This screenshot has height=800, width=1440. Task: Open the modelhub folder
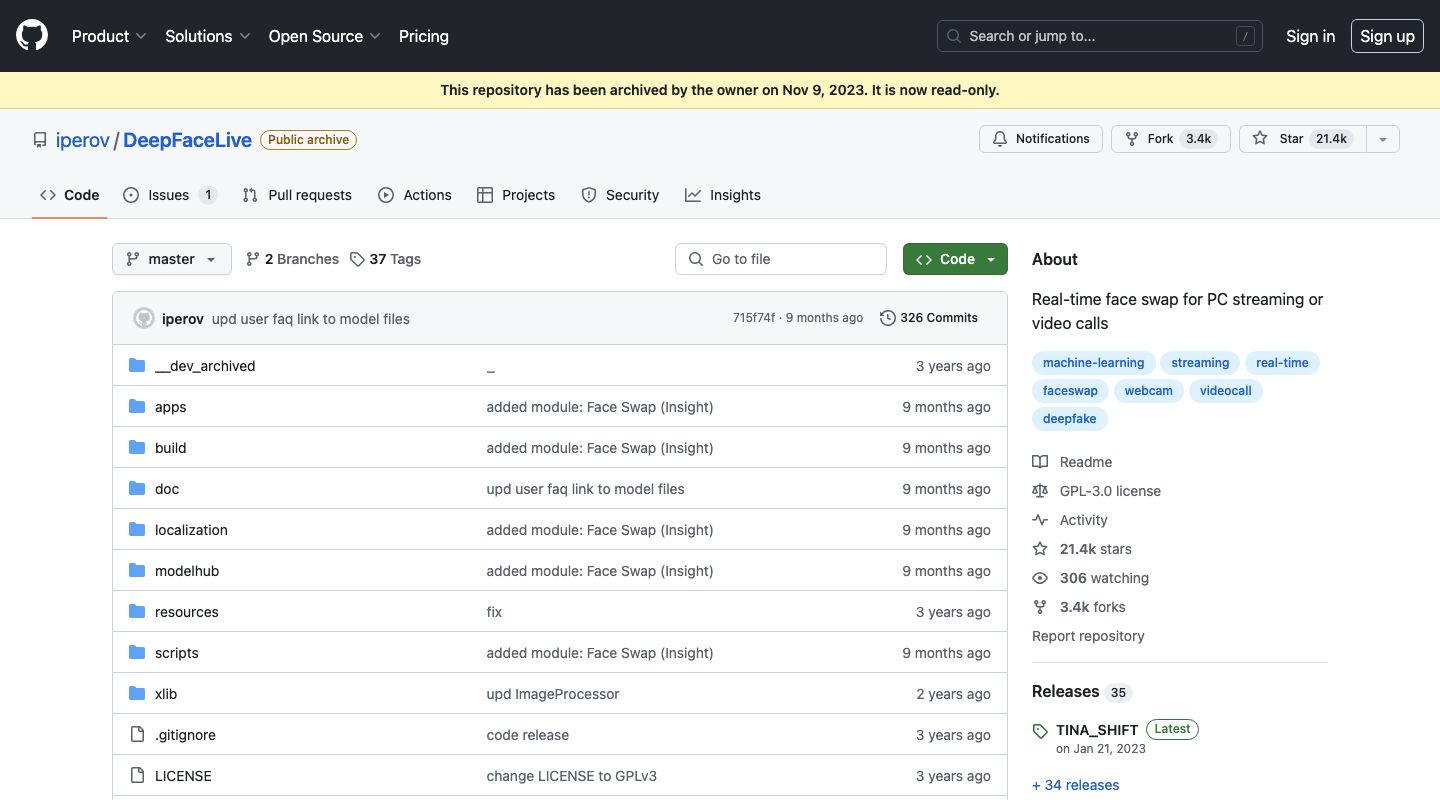click(187, 571)
